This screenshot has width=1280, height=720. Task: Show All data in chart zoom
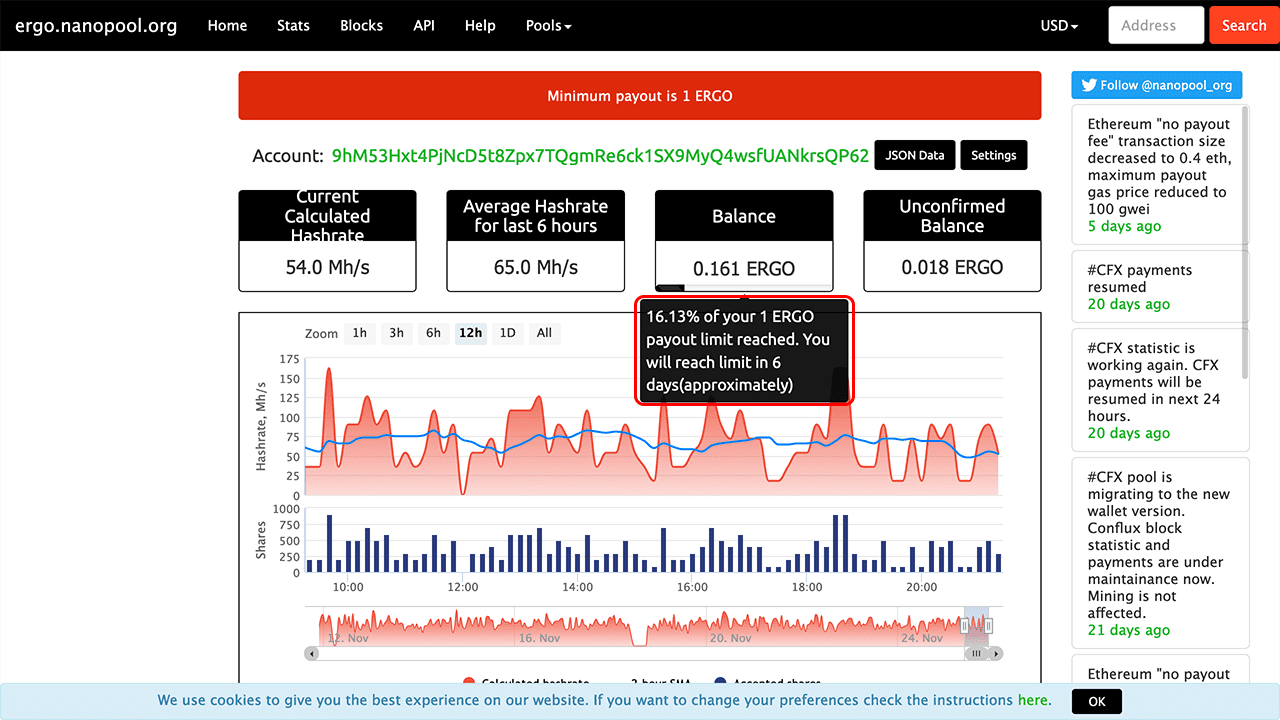click(544, 333)
